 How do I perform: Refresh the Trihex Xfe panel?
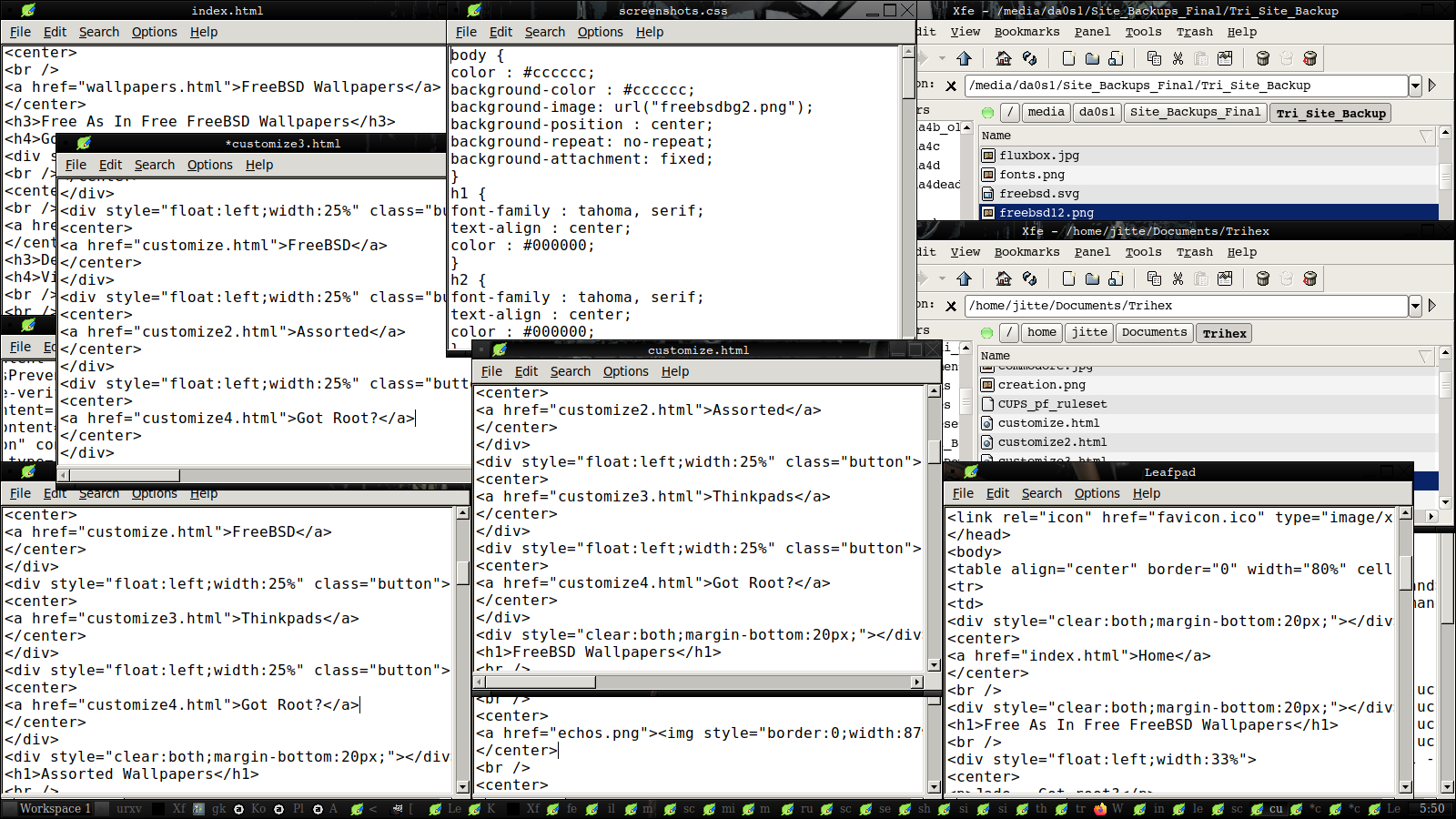[1030, 278]
